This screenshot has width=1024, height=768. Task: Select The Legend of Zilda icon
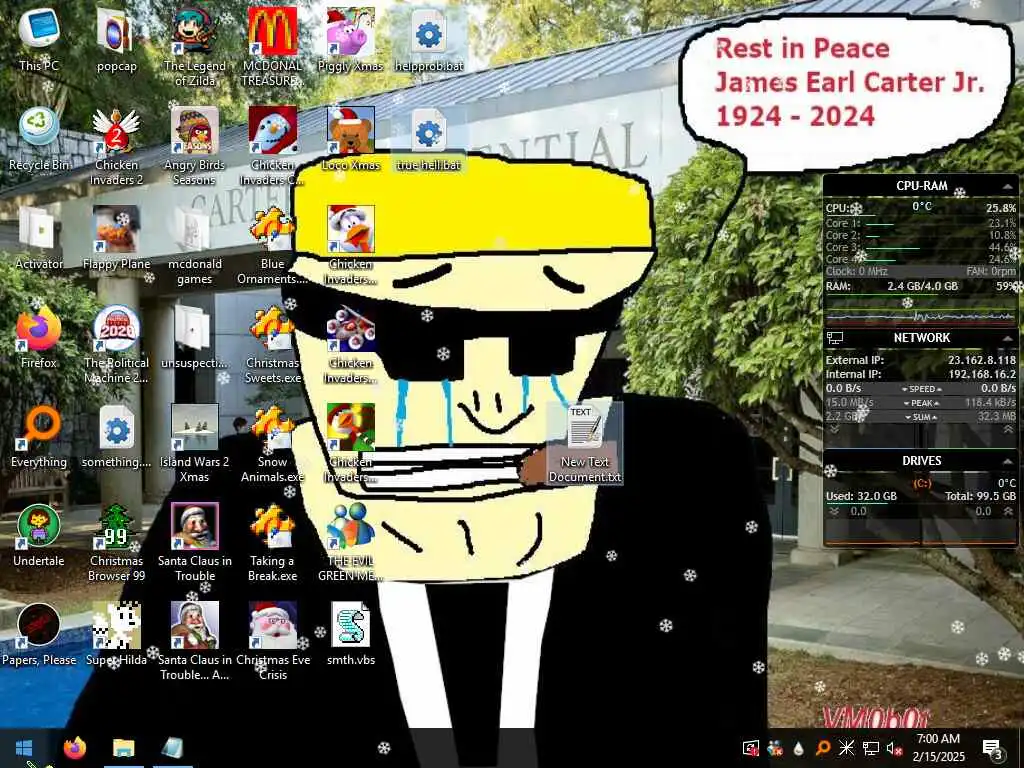coord(195,47)
